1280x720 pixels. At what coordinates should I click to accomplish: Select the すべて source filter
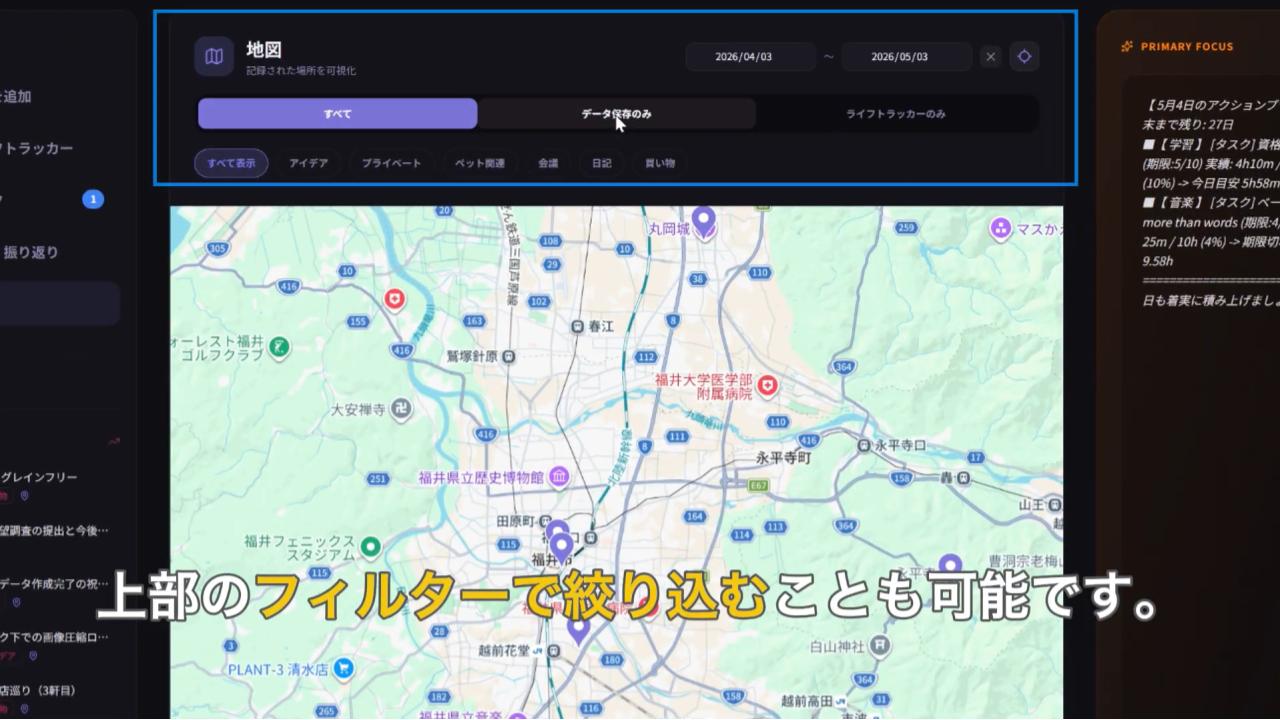coord(337,114)
